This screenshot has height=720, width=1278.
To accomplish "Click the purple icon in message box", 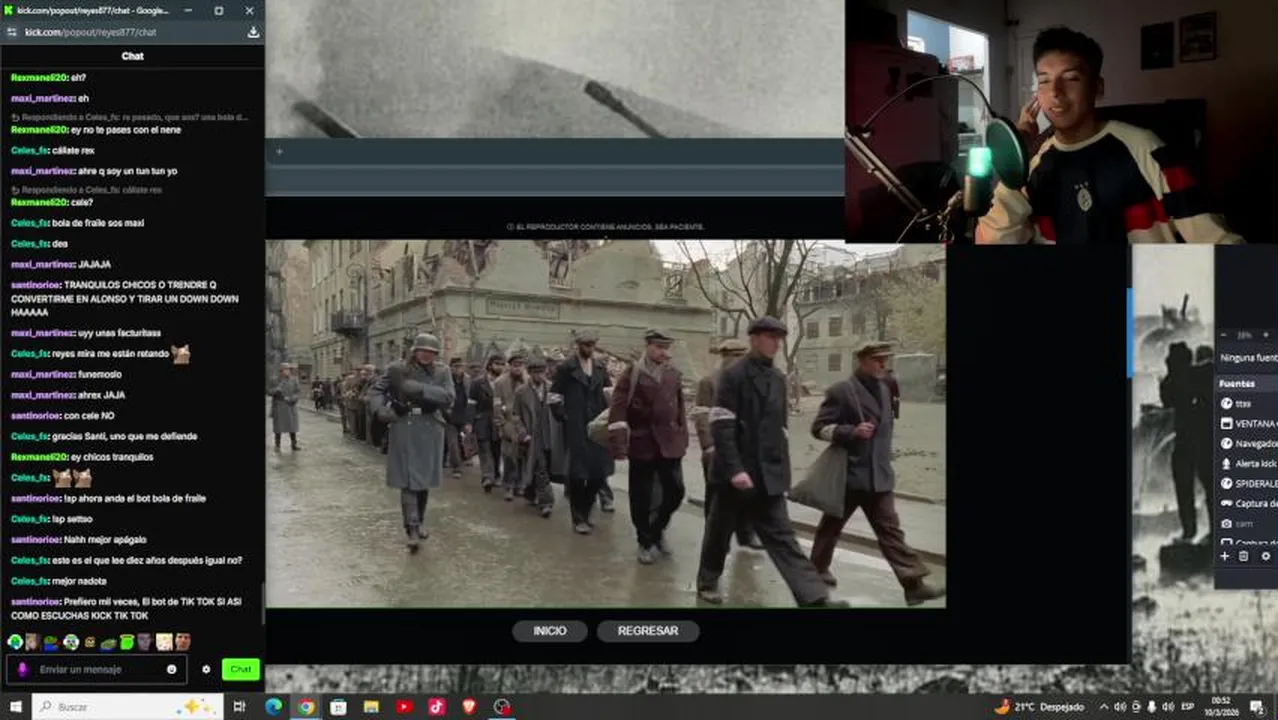I will coord(22,669).
